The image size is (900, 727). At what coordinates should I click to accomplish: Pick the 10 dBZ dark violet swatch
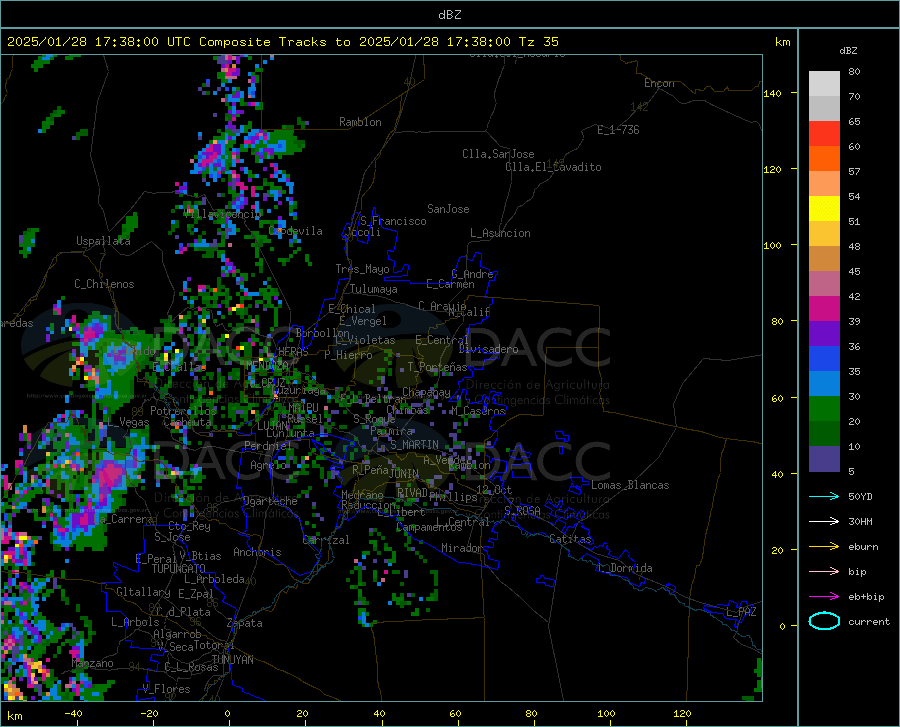coord(824,459)
